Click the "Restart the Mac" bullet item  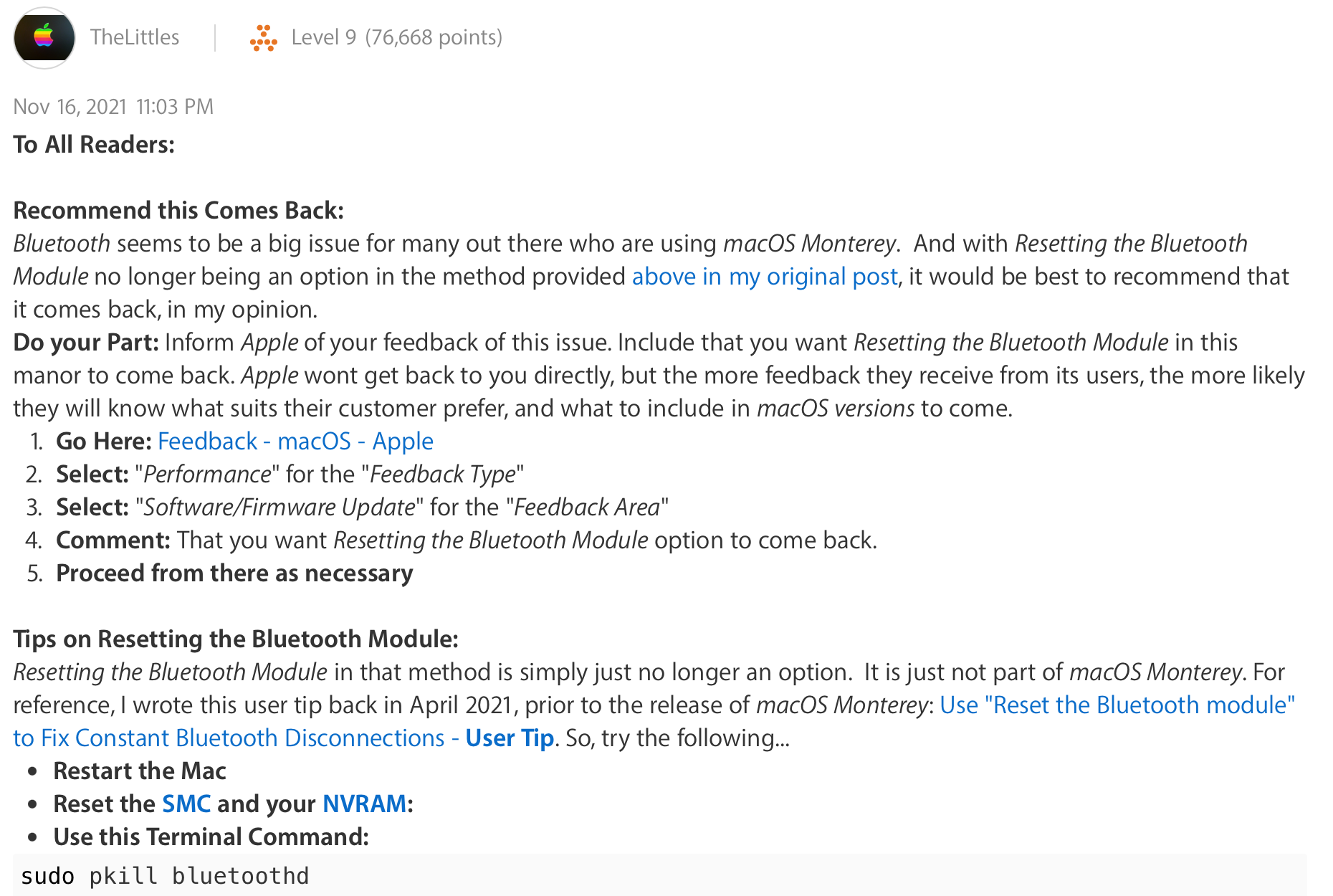(x=140, y=771)
